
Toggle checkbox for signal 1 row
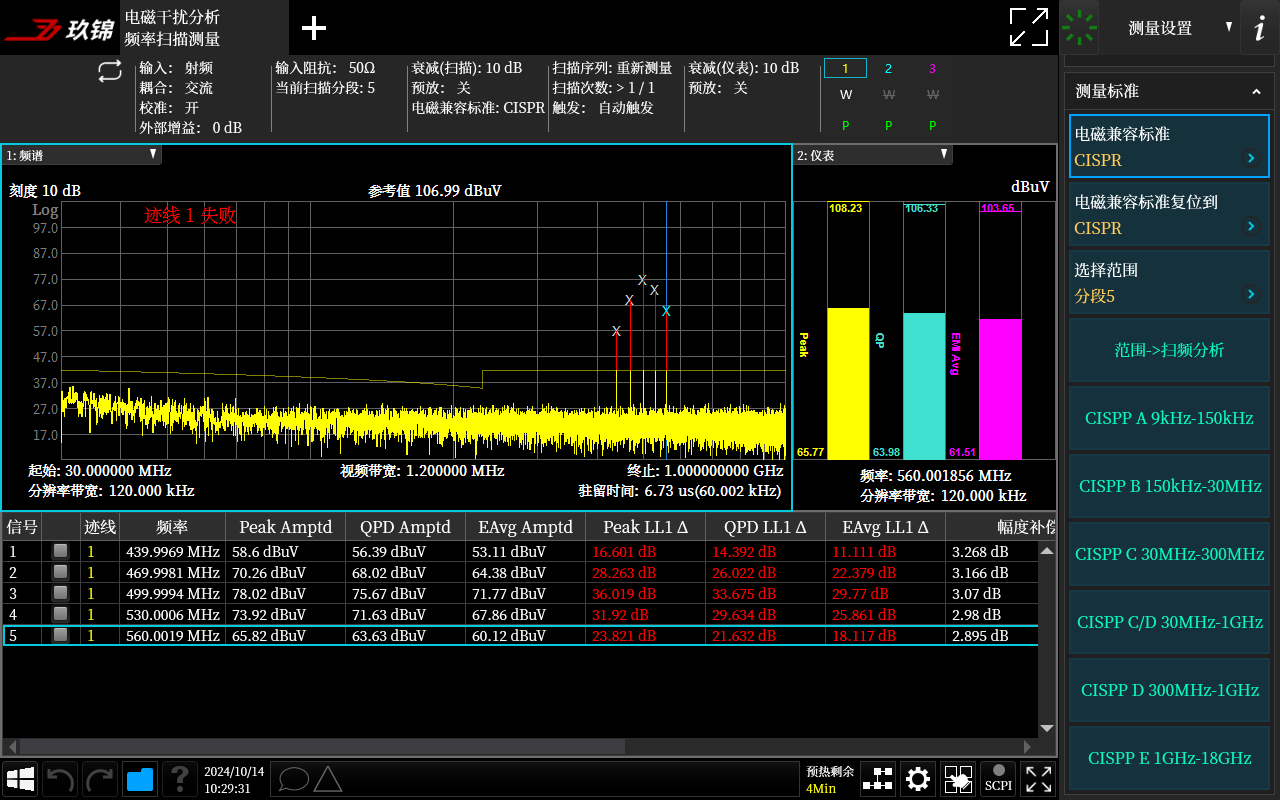point(61,551)
